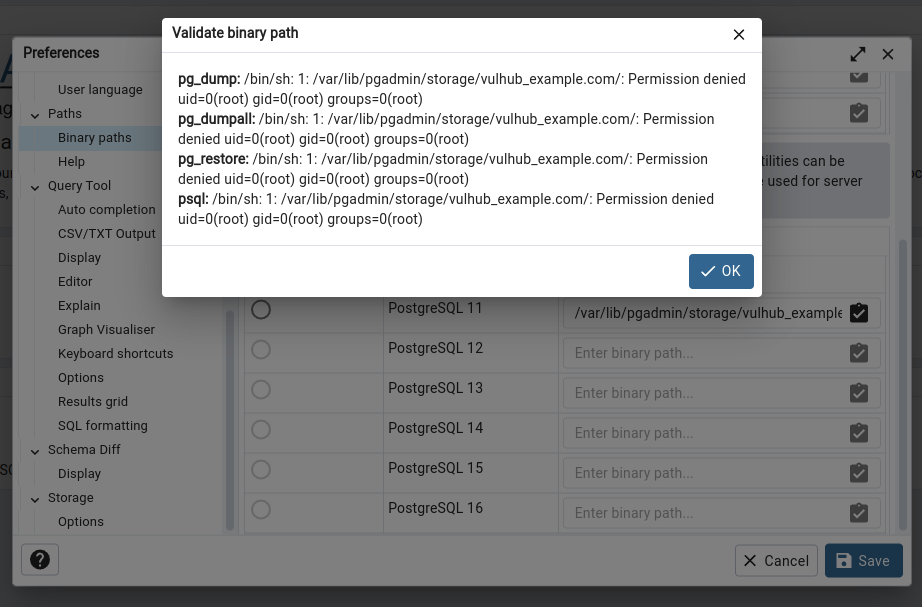Select Binary paths preference
This screenshot has height=607, width=922.
95,138
